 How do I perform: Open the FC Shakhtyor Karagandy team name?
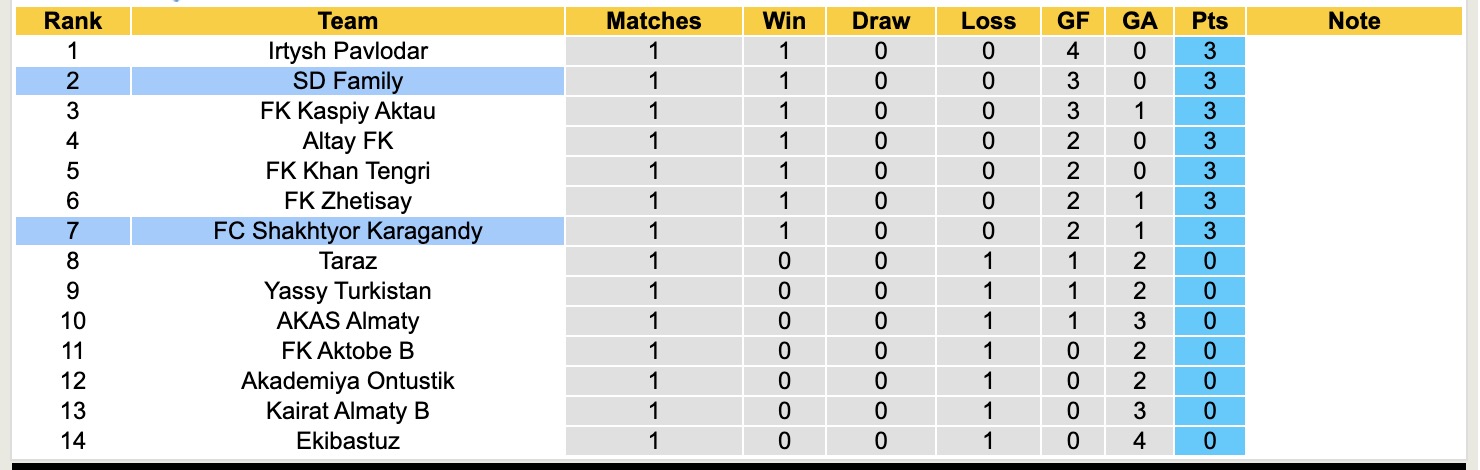(x=348, y=231)
